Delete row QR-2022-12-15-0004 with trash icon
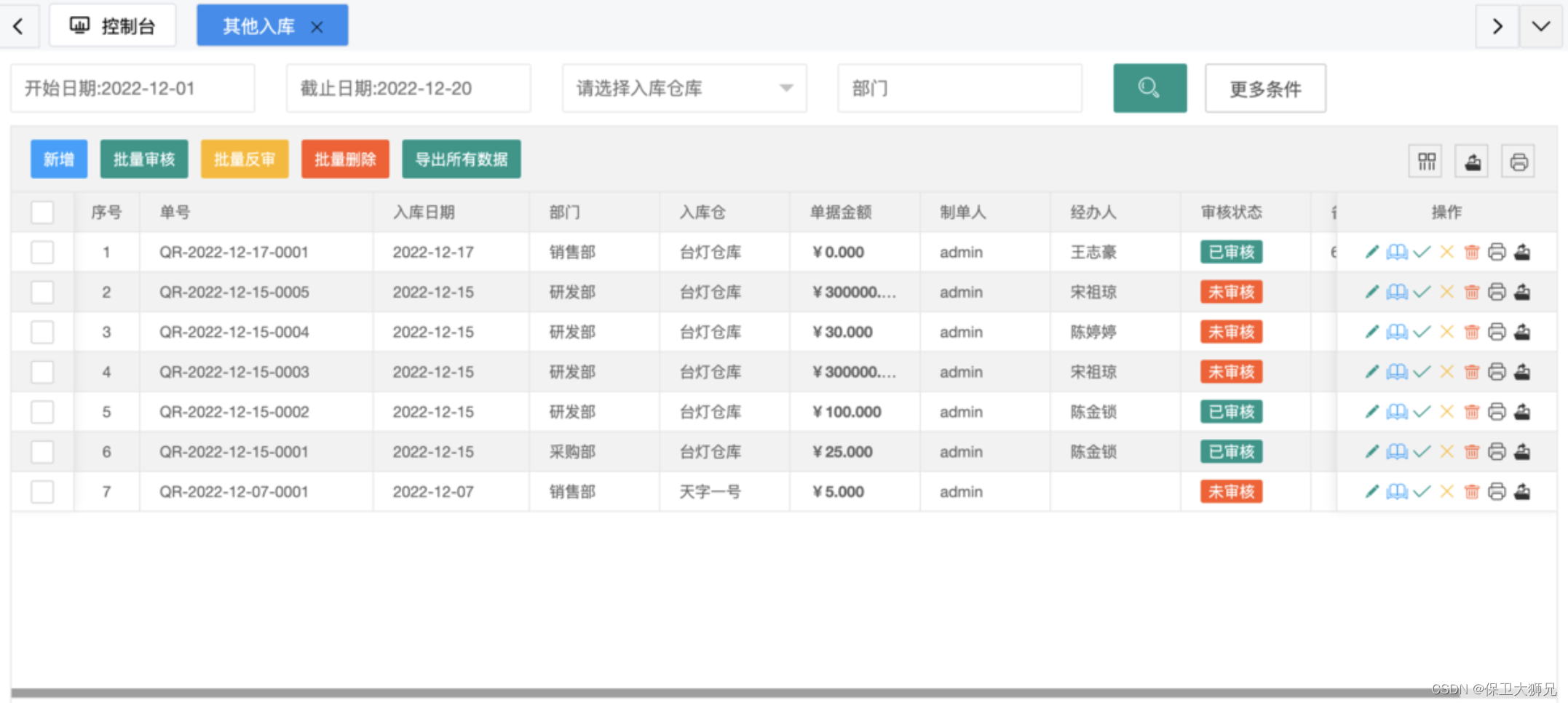This screenshot has width=1568, height=703. point(1471,332)
